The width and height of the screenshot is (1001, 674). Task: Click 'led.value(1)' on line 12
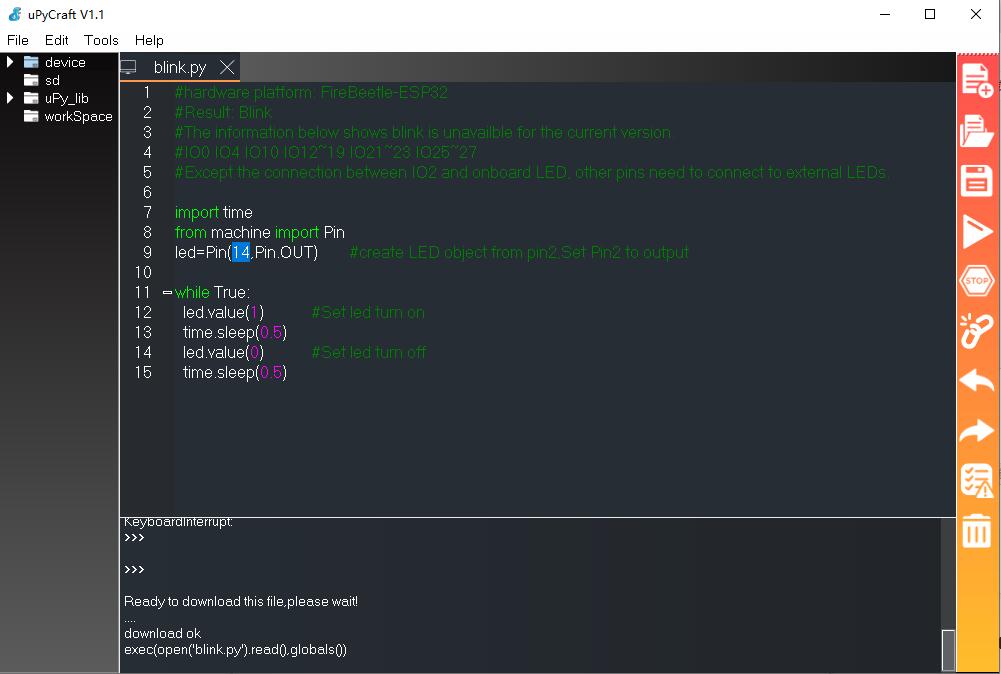(x=223, y=312)
